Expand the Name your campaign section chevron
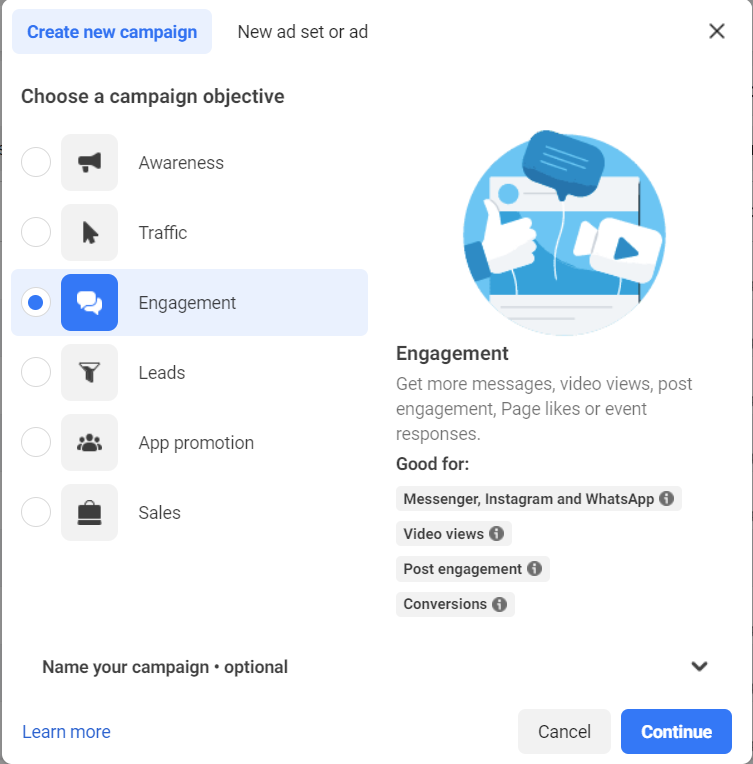 click(x=700, y=667)
